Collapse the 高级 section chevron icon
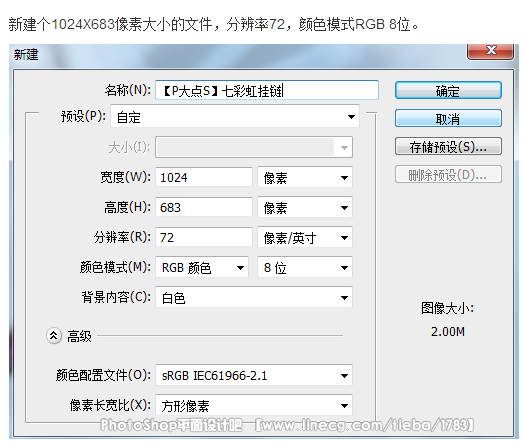 (x=53, y=335)
